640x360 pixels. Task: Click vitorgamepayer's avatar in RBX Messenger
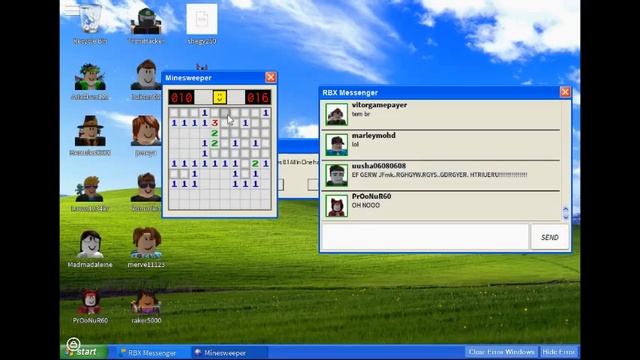pos(336,114)
